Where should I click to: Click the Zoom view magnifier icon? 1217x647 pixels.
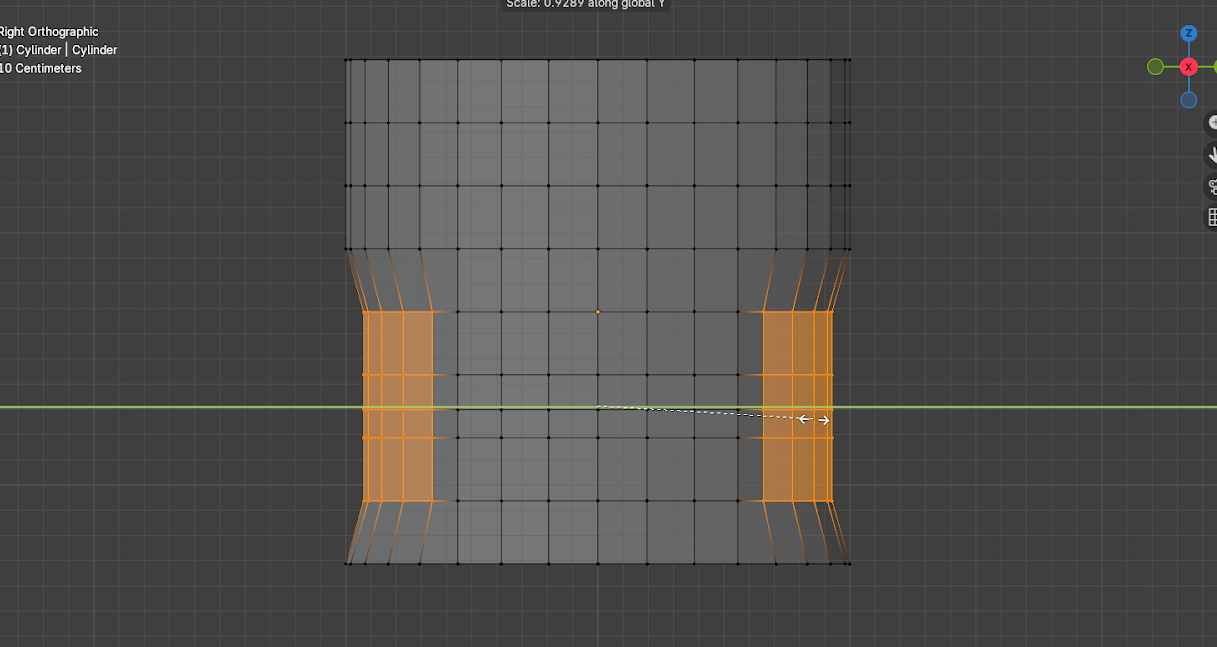pos(1213,124)
